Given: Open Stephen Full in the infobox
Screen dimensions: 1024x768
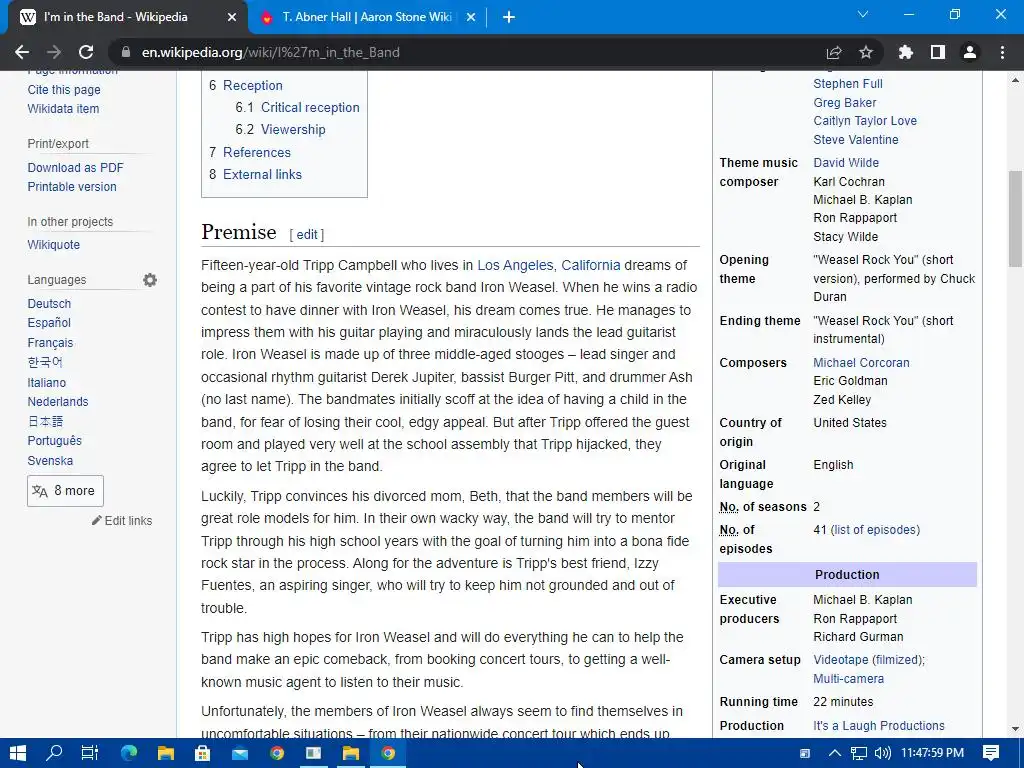Looking at the screenshot, I should 848,84.
